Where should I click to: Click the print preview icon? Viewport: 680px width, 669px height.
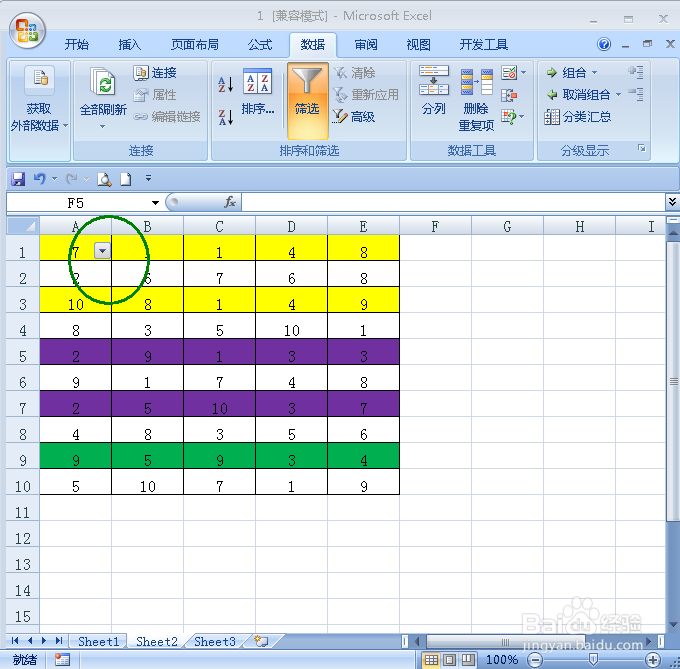tap(104, 179)
